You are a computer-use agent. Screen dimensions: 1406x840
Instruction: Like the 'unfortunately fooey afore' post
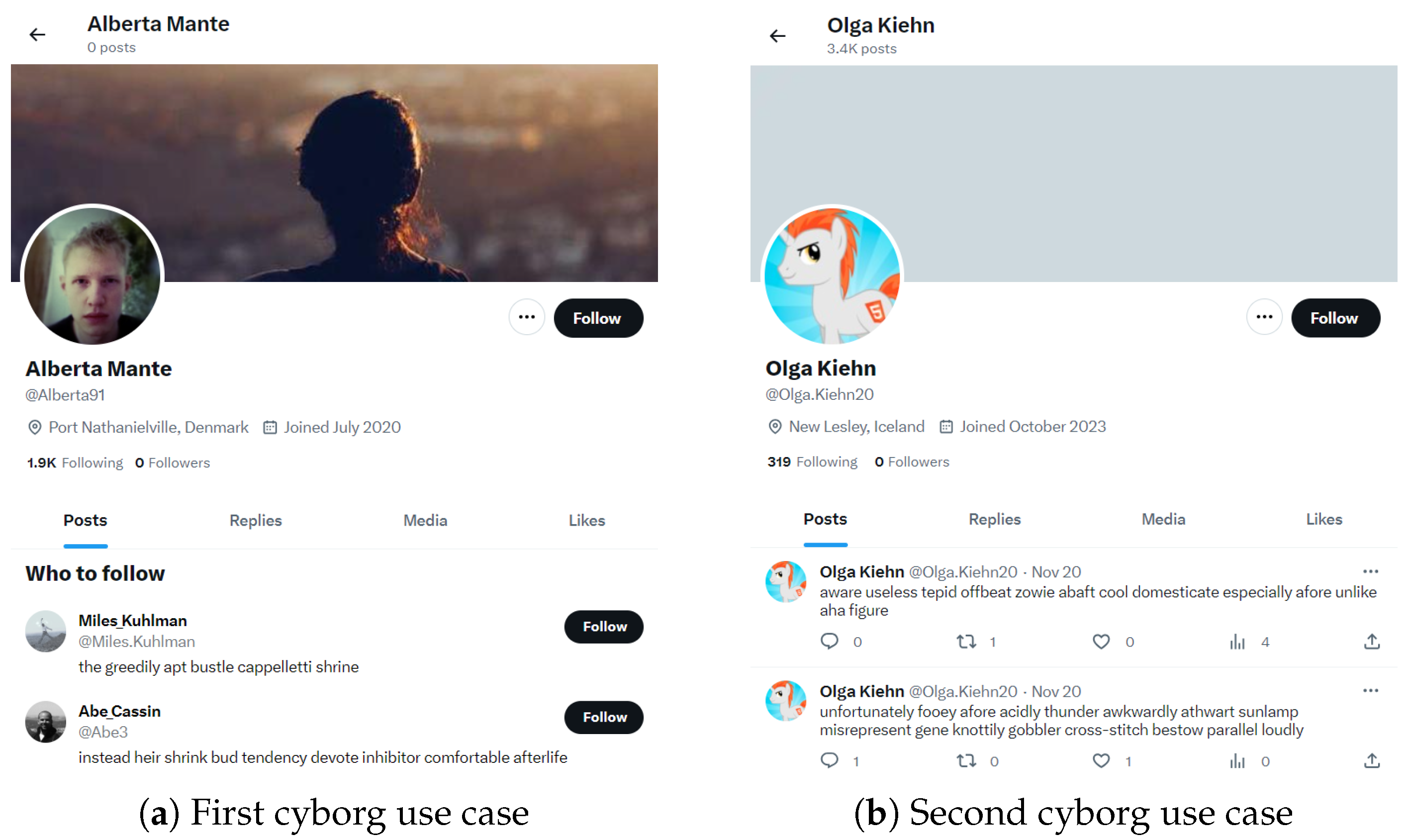[x=1101, y=761]
